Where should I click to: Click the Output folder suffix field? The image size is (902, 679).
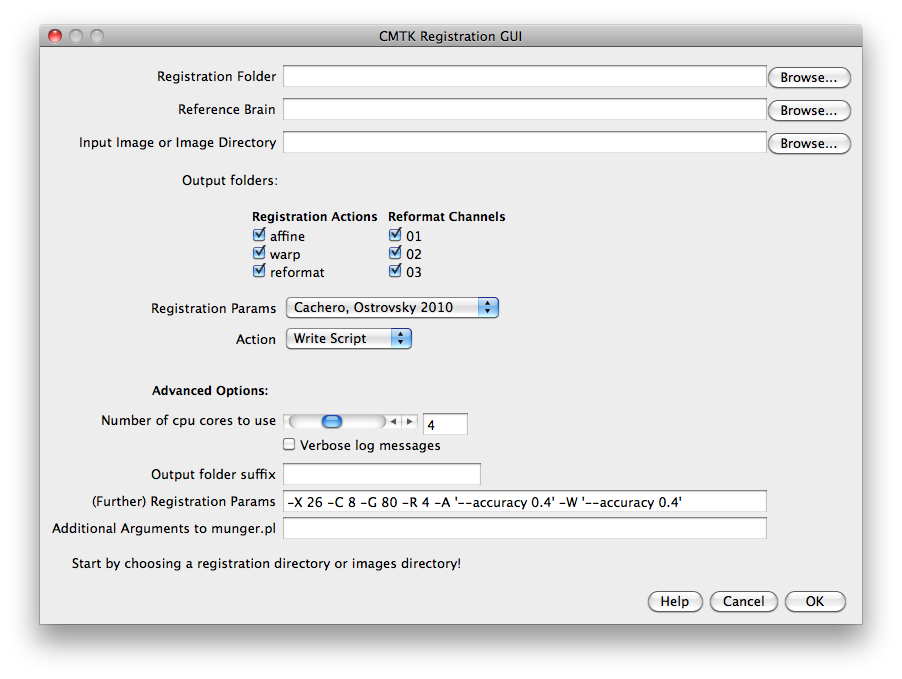point(382,474)
